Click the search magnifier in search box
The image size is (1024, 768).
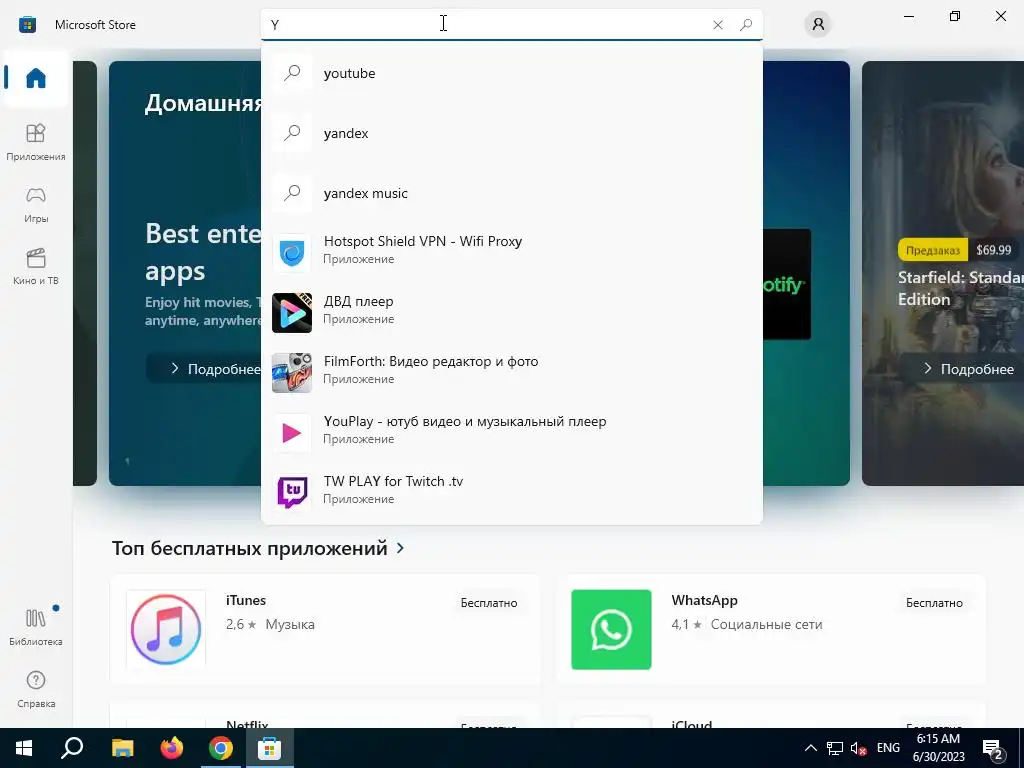click(x=746, y=25)
